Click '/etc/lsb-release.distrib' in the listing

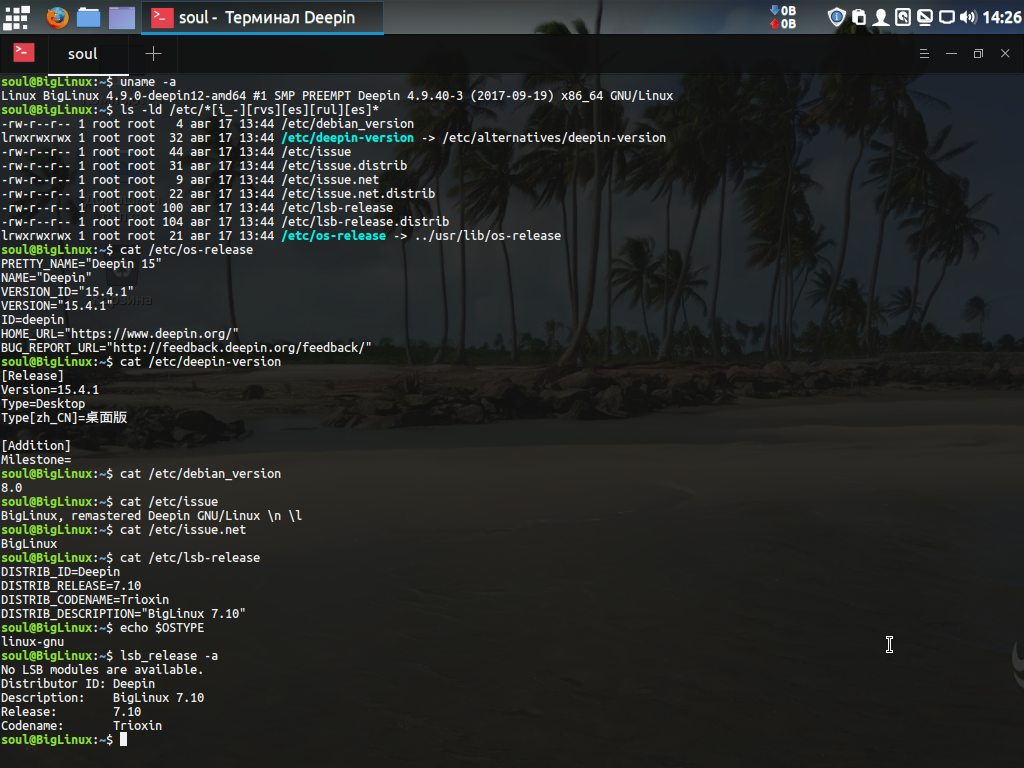366,222
